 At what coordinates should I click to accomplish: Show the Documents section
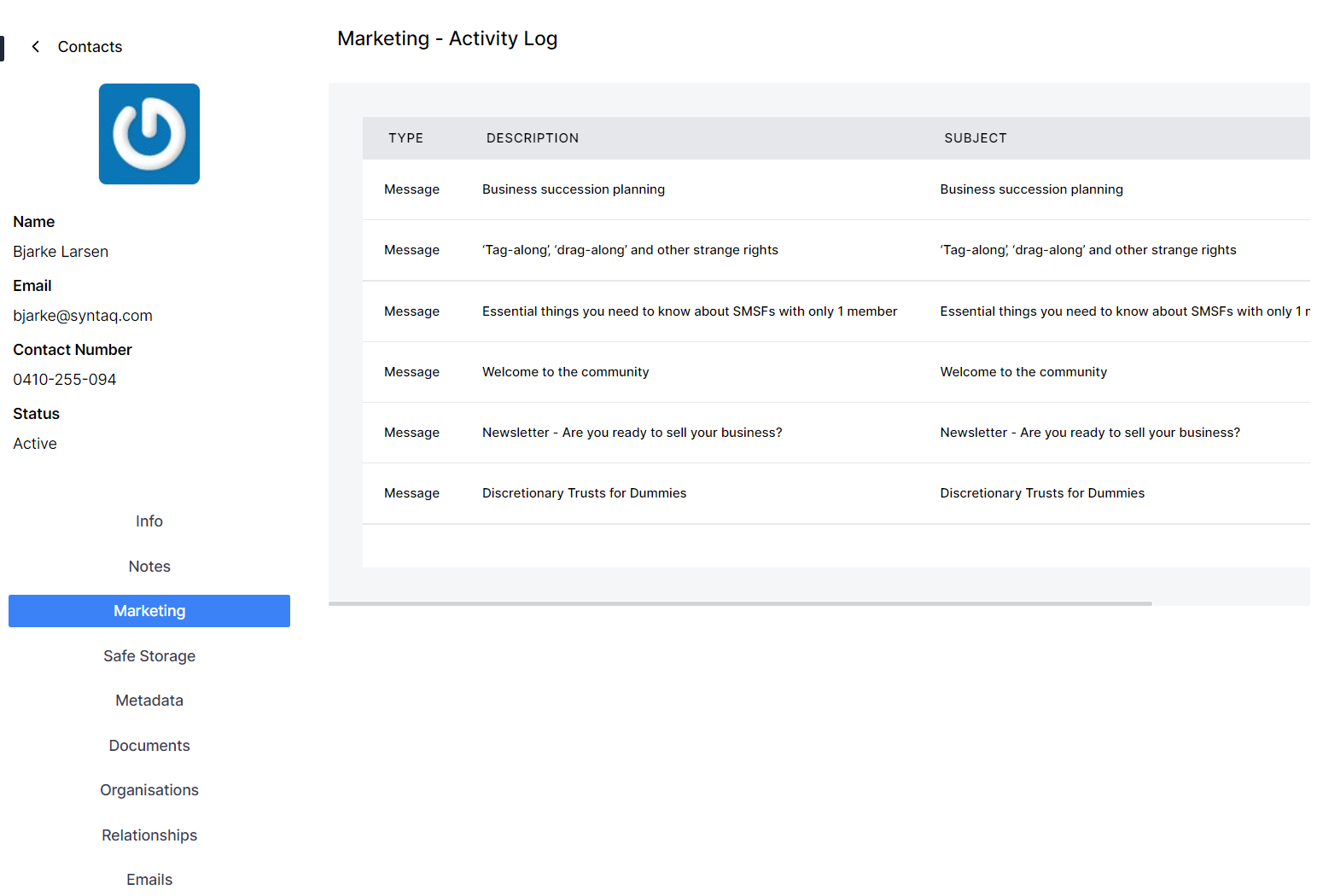tap(149, 746)
